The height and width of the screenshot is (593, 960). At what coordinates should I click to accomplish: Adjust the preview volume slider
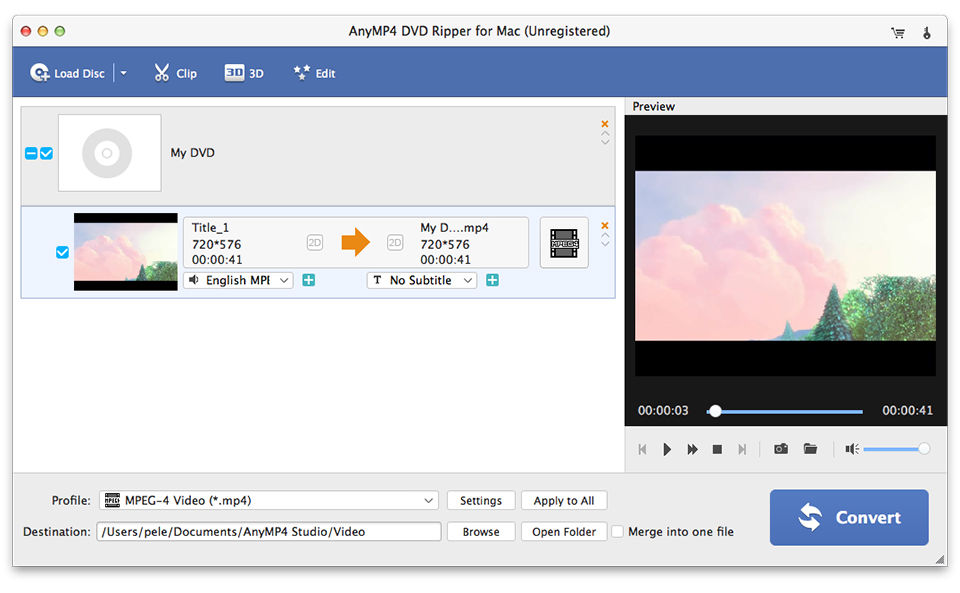click(893, 449)
